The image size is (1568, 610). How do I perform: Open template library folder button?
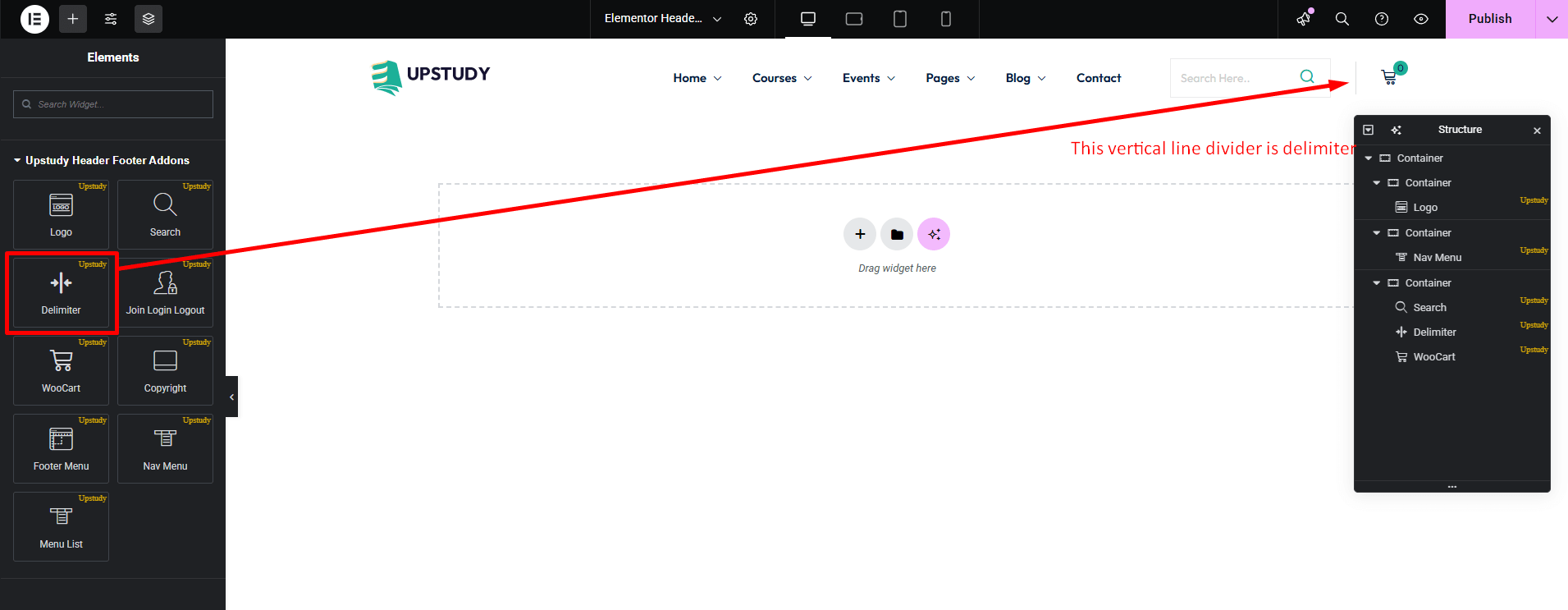click(x=897, y=234)
